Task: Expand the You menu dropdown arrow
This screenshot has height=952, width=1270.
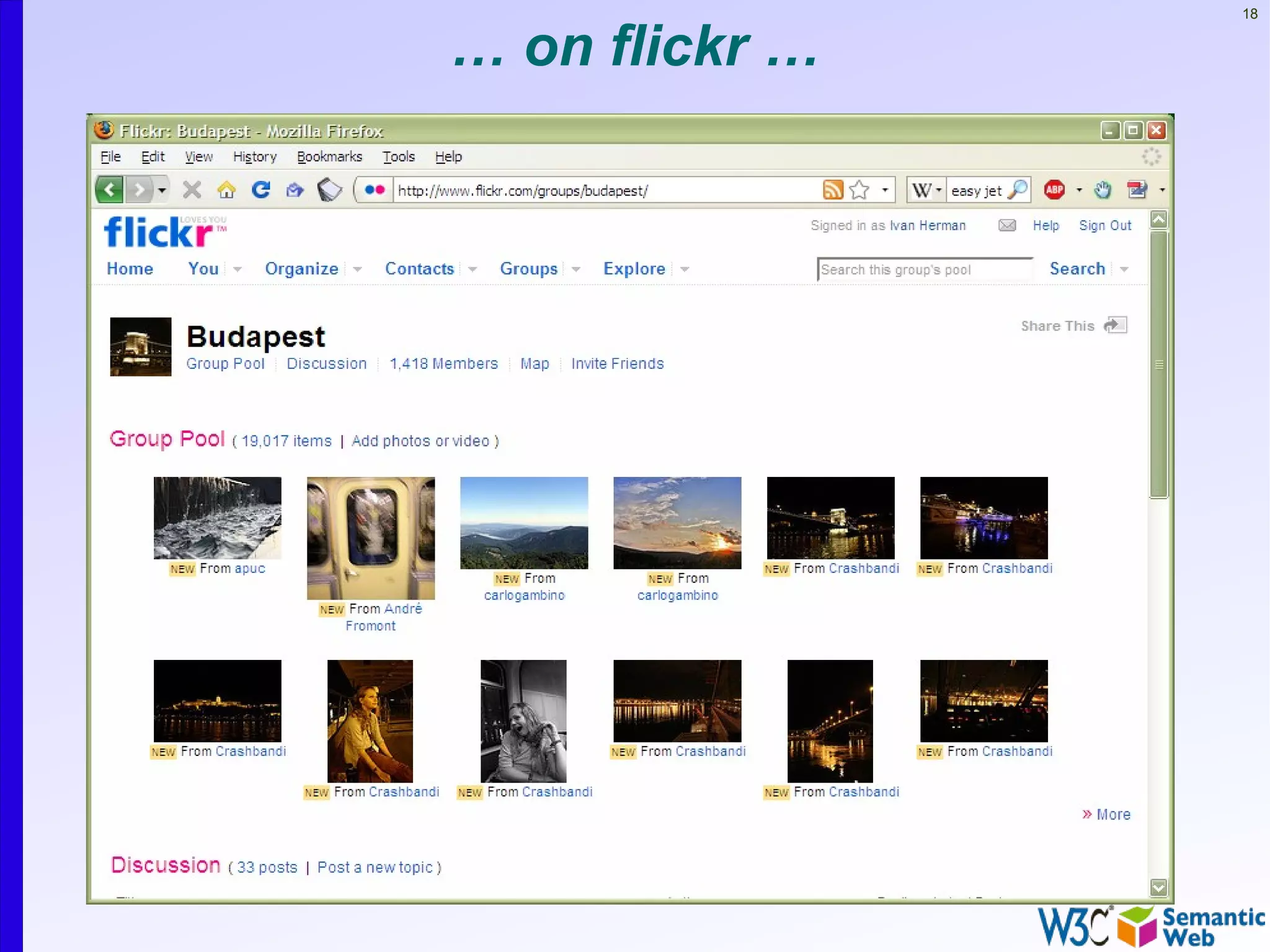Action: tap(237, 269)
